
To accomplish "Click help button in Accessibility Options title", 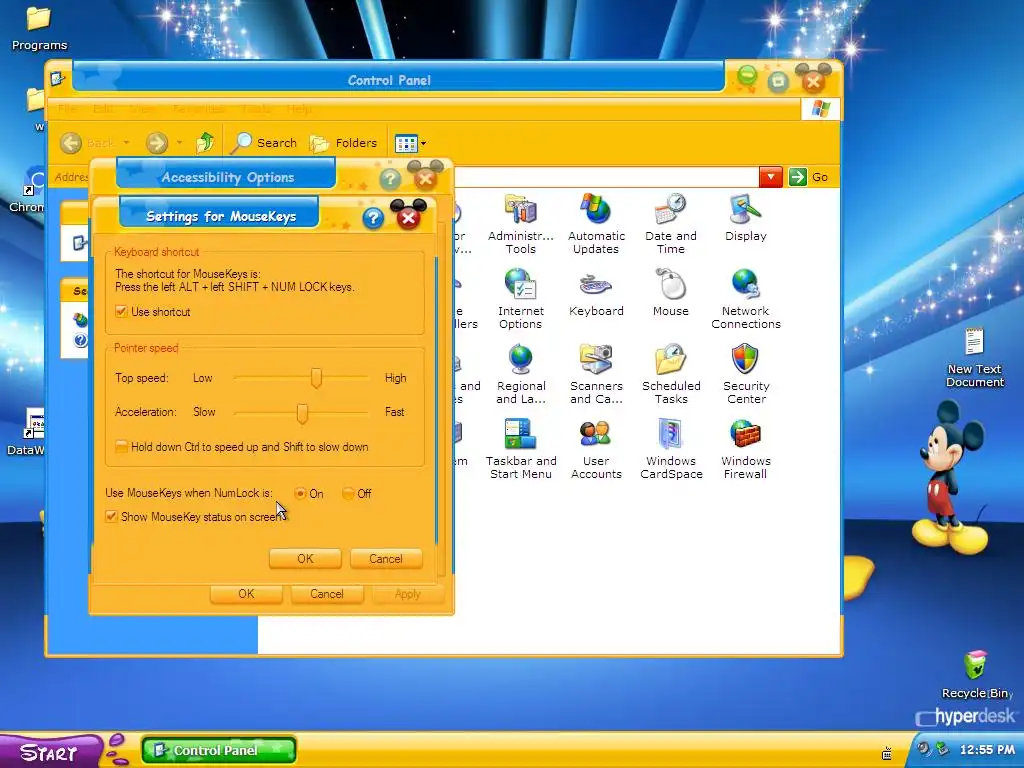I will (390, 178).
